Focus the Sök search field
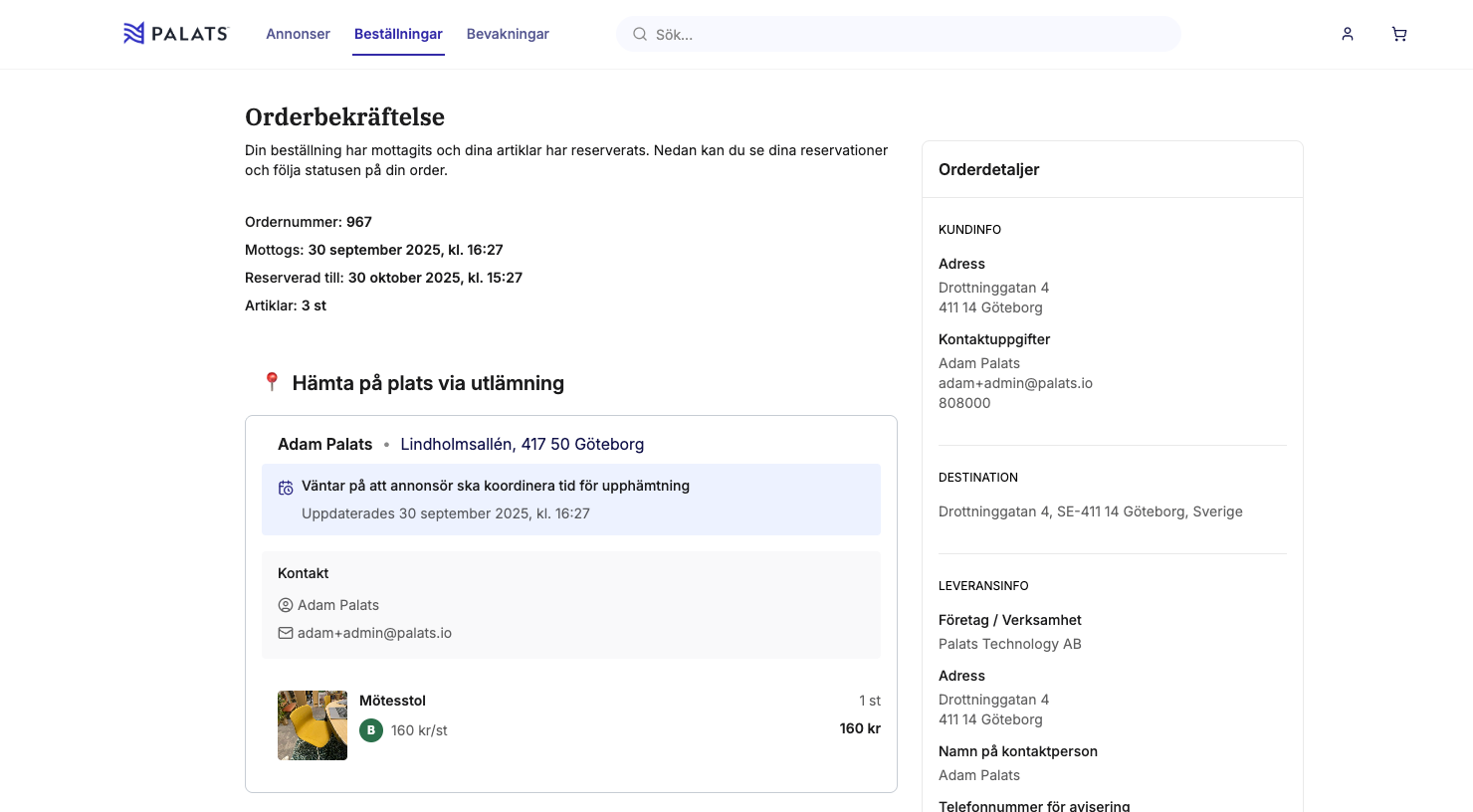Viewport: 1473px width, 812px height. point(911,34)
